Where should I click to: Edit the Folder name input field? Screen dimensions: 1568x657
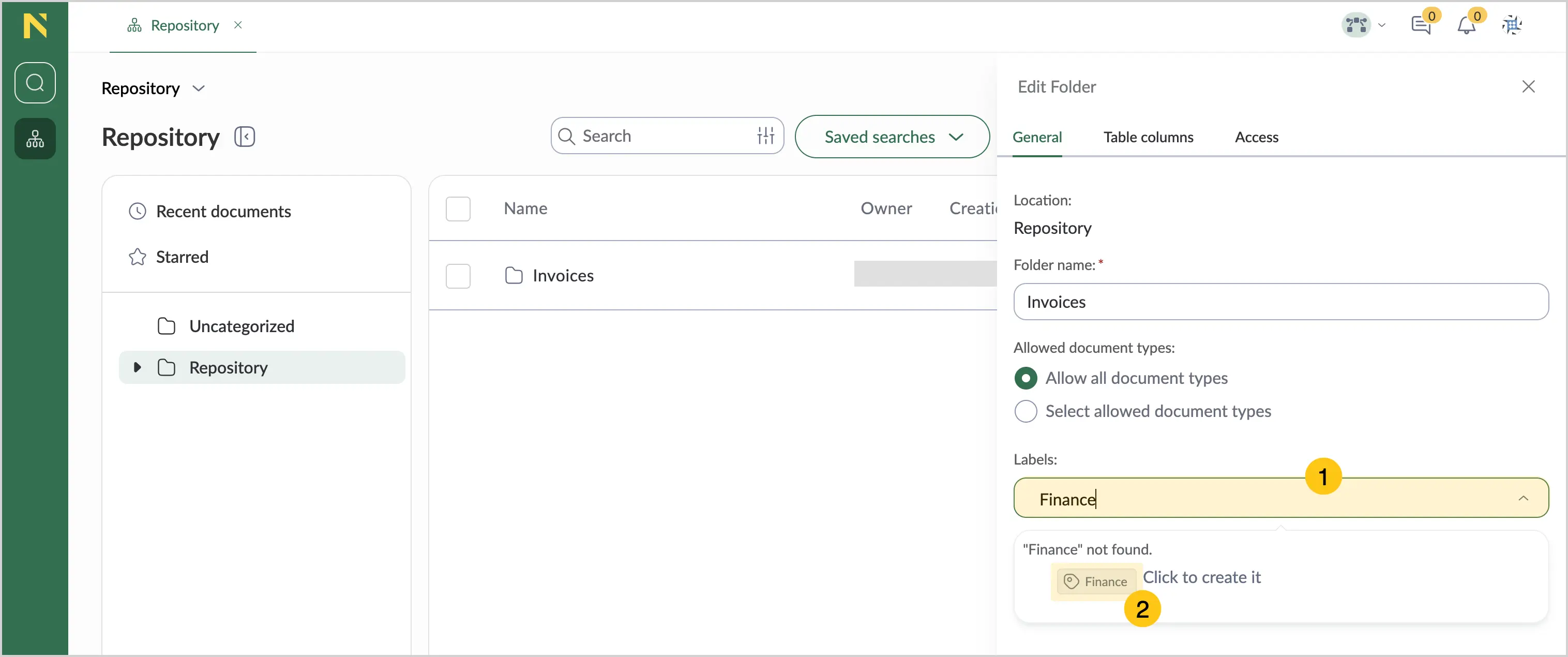pyautogui.click(x=1280, y=302)
